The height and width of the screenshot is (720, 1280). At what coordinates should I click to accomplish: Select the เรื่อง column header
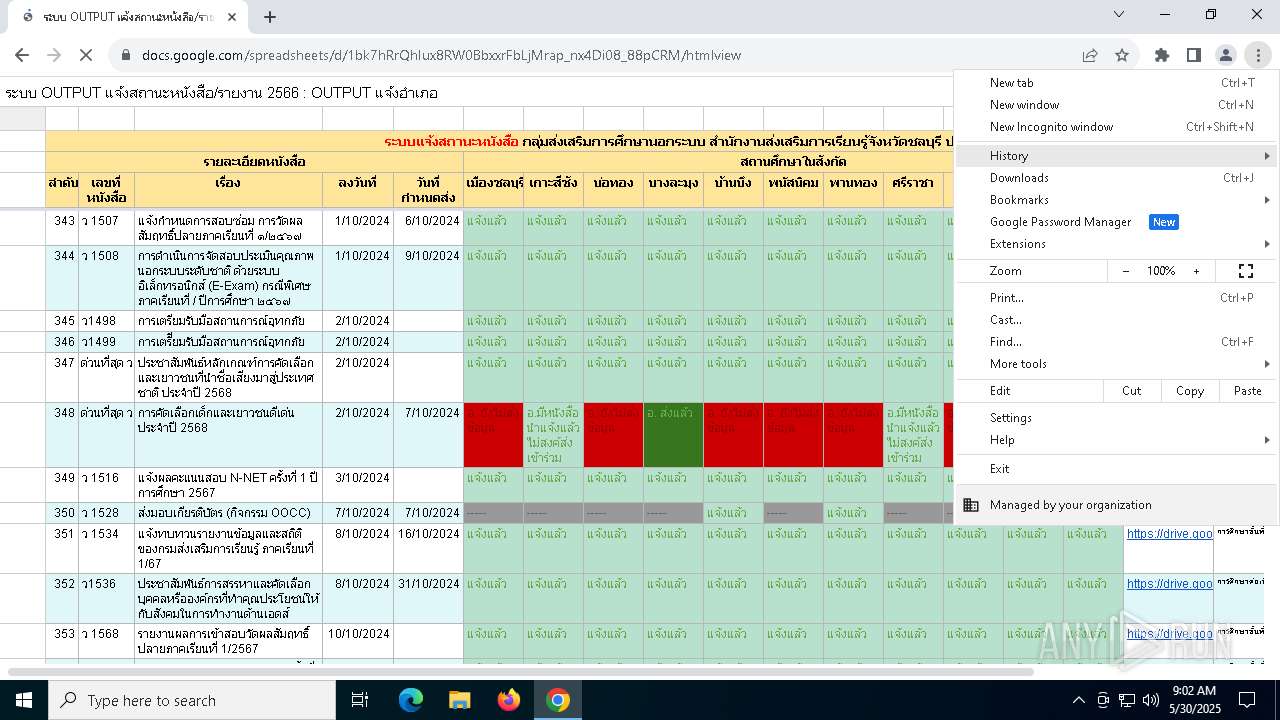(x=228, y=190)
